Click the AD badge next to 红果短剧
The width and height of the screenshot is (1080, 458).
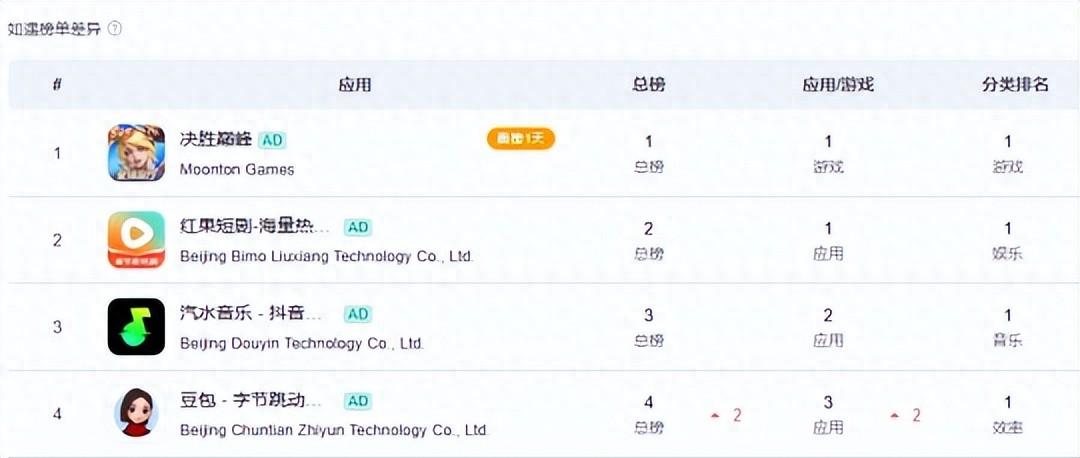(x=358, y=227)
